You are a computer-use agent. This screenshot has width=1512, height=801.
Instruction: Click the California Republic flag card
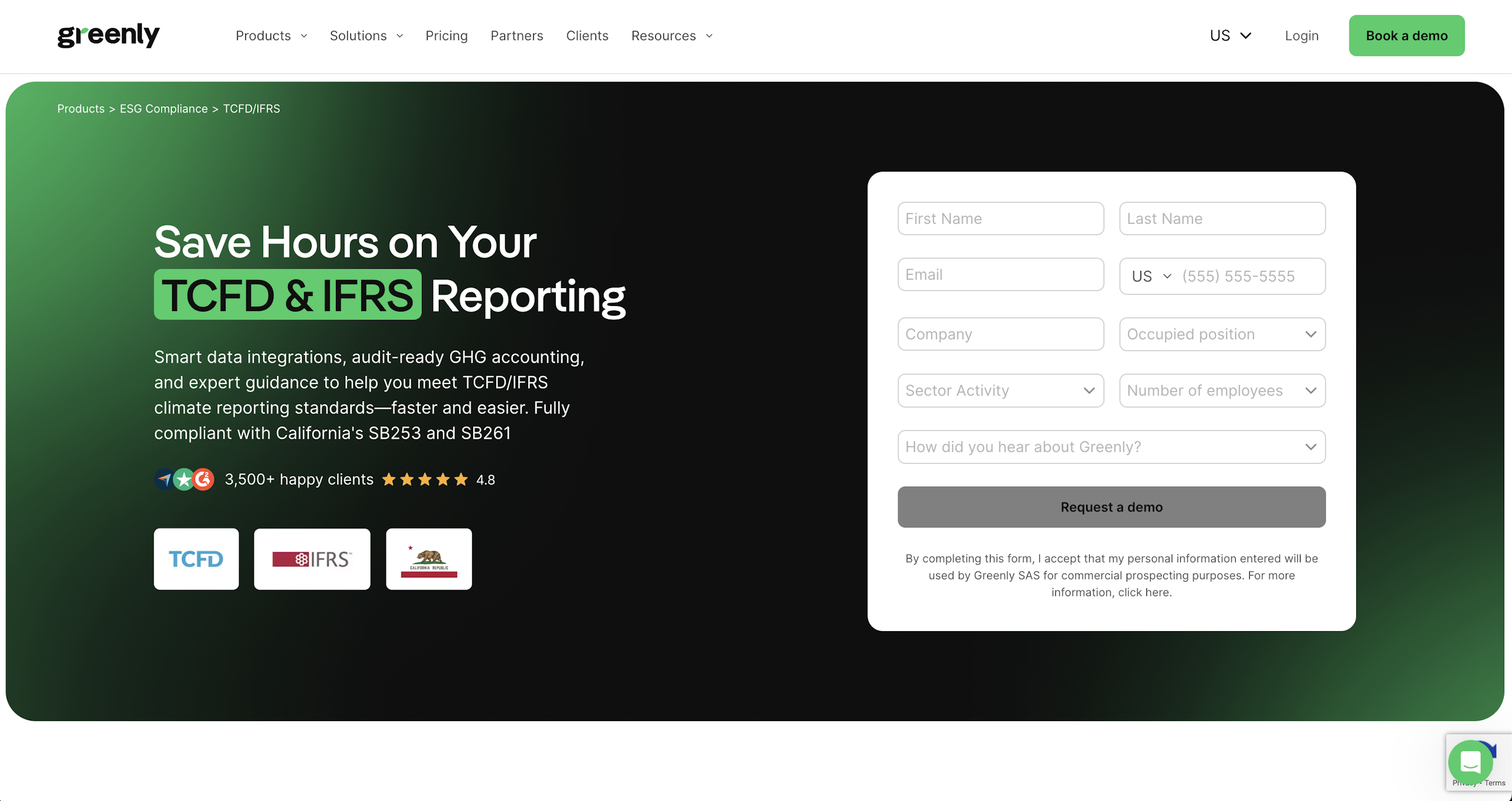coord(429,559)
